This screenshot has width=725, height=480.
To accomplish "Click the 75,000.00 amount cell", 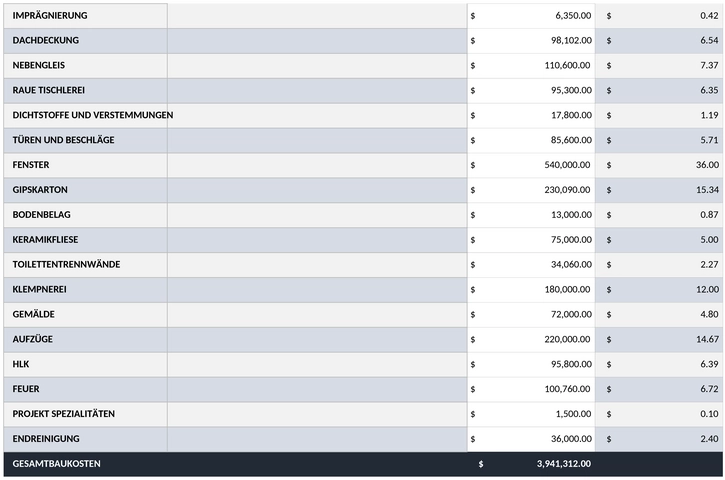I will [531, 240].
